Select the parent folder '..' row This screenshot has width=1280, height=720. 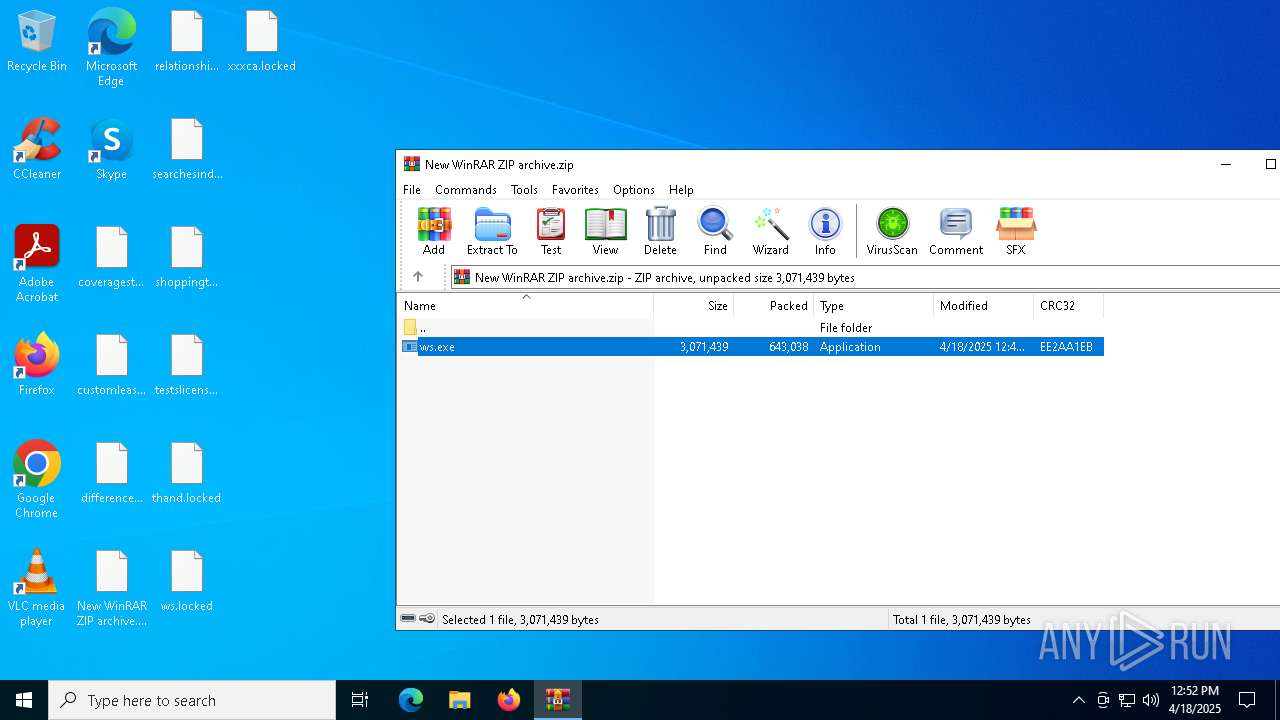click(x=751, y=328)
